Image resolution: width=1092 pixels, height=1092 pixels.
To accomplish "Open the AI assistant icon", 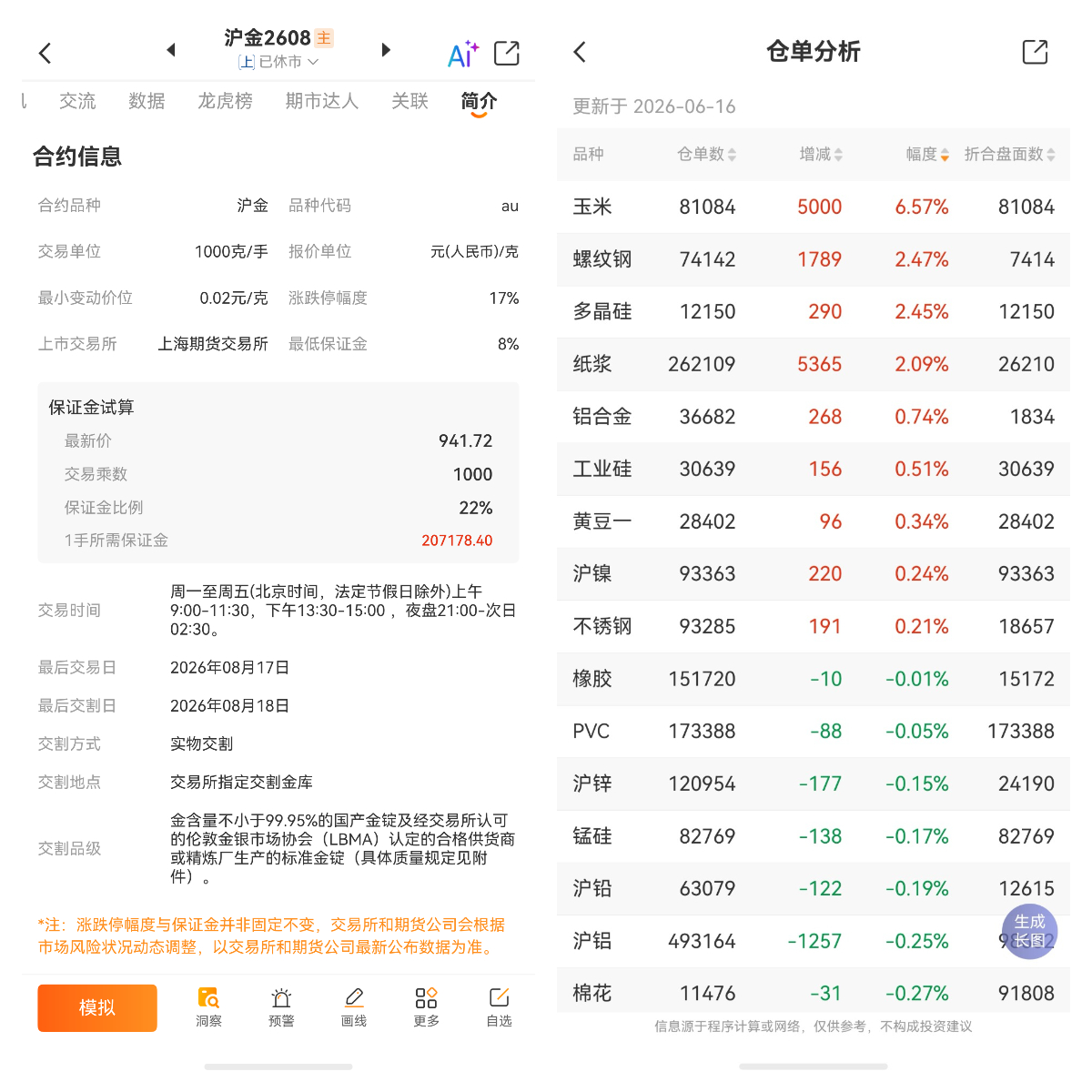I will (462, 54).
